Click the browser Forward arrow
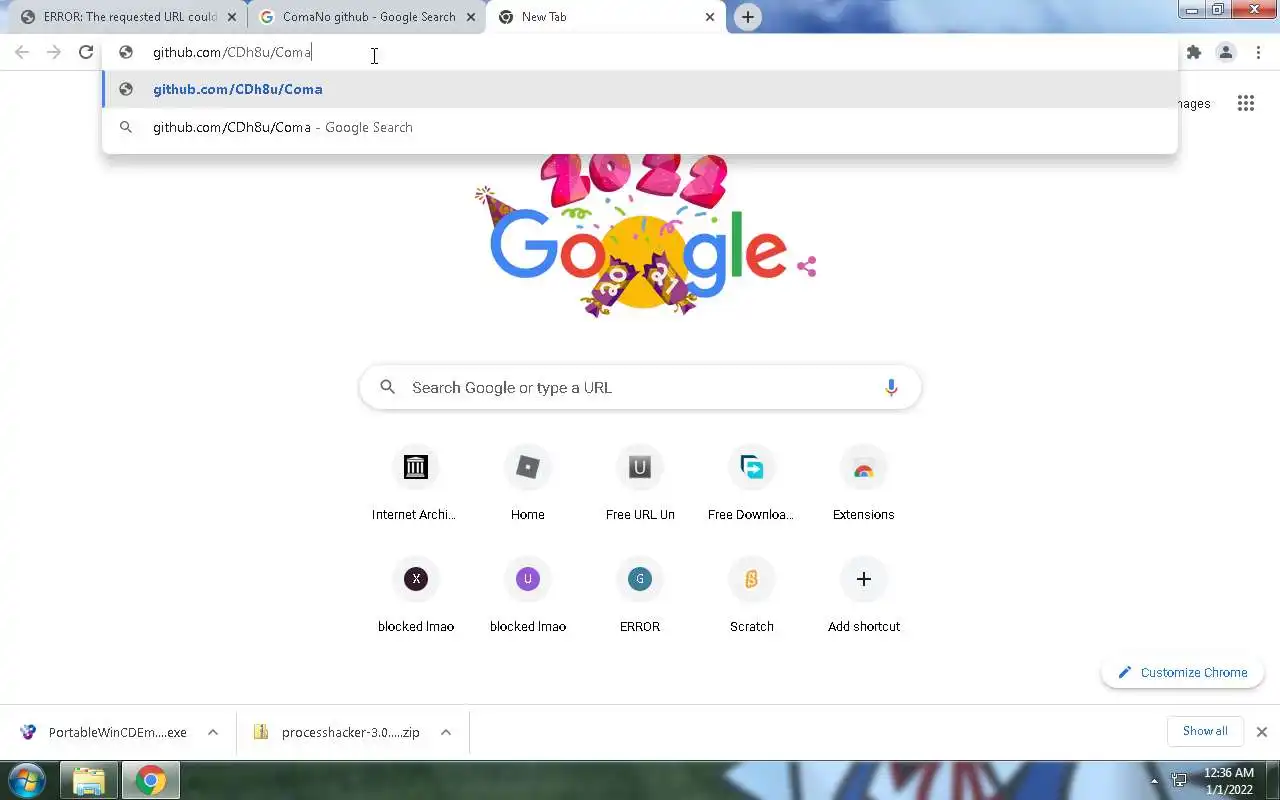This screenshot has width=1280, height=800. tap(54, 52)
